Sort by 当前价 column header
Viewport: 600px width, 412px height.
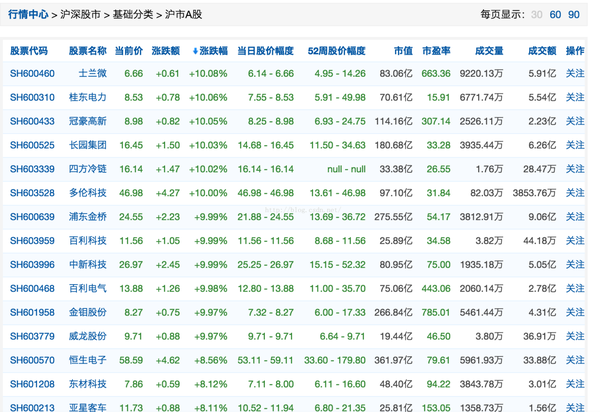(x=129, y=51)
